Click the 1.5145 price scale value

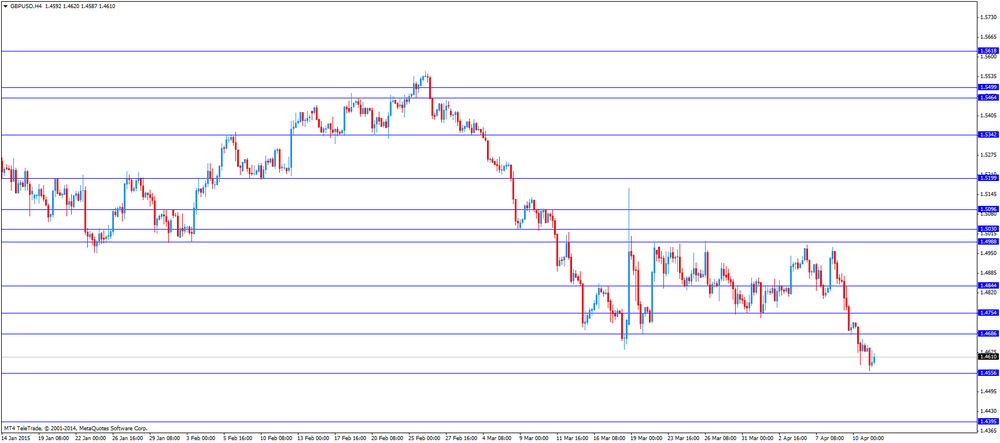pyautogui.click(x=987, y=194)
